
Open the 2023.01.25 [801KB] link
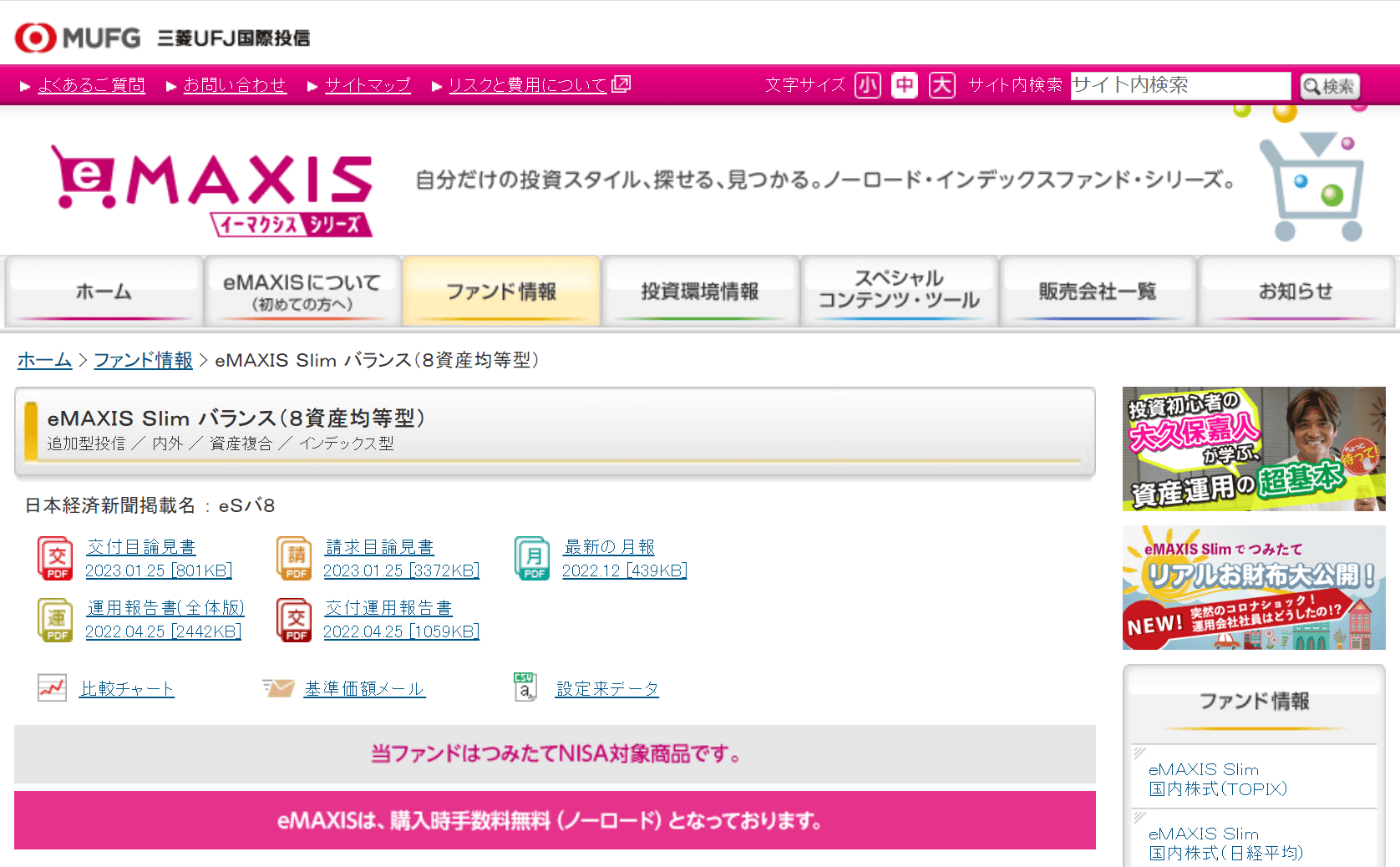point(159,570)
